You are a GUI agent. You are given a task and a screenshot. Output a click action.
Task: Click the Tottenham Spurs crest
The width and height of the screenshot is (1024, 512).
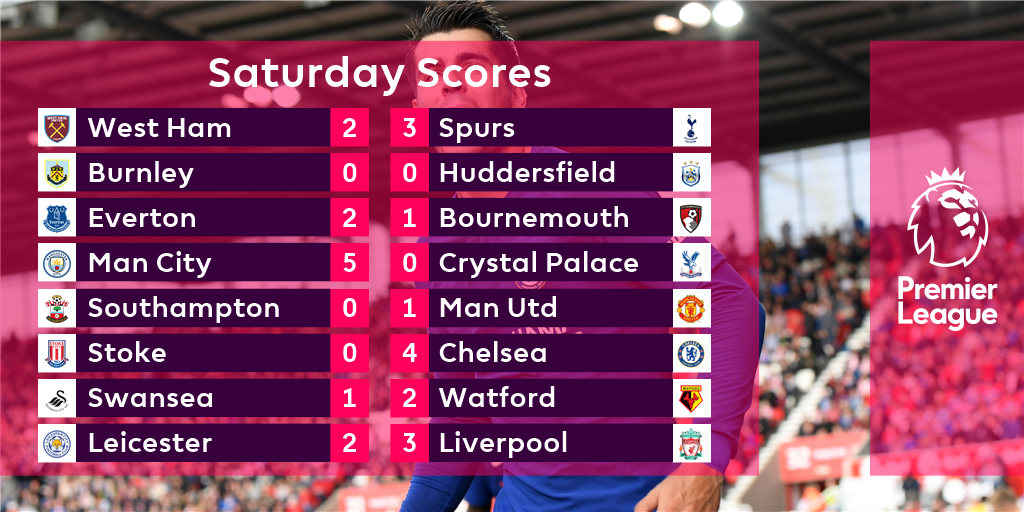[692, 127]
